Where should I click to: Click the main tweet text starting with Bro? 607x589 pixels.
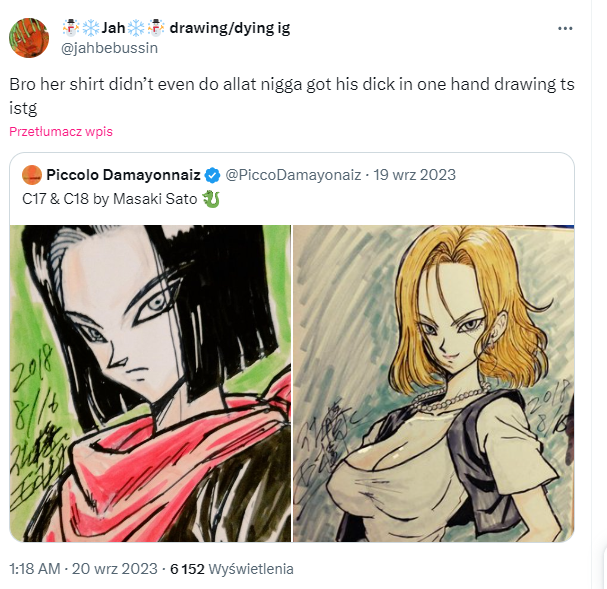coord(291,96)
